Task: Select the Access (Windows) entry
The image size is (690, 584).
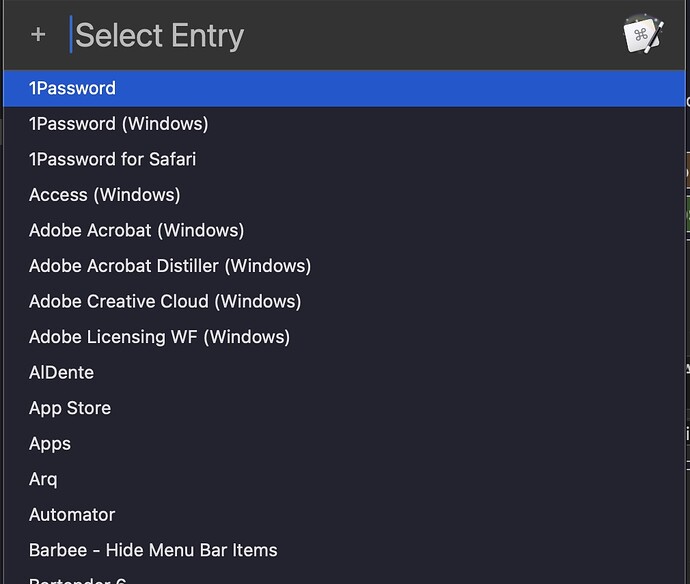Action: click(344, 195)
